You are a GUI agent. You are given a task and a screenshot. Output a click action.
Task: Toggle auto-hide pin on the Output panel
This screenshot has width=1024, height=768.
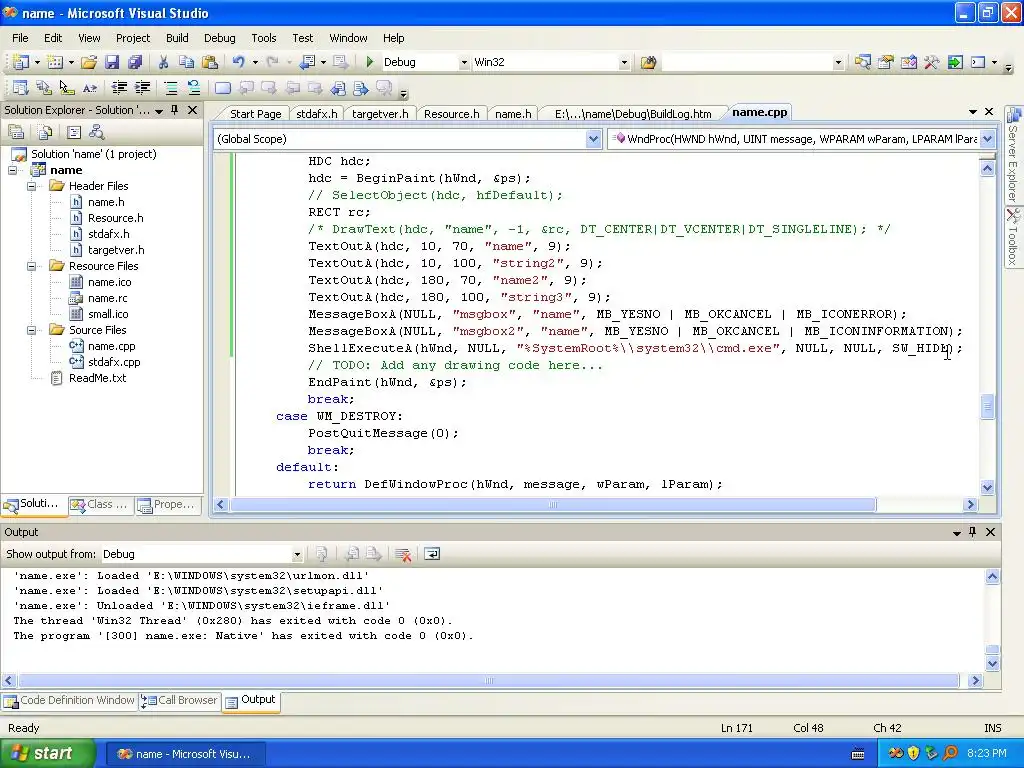point(972,532)
